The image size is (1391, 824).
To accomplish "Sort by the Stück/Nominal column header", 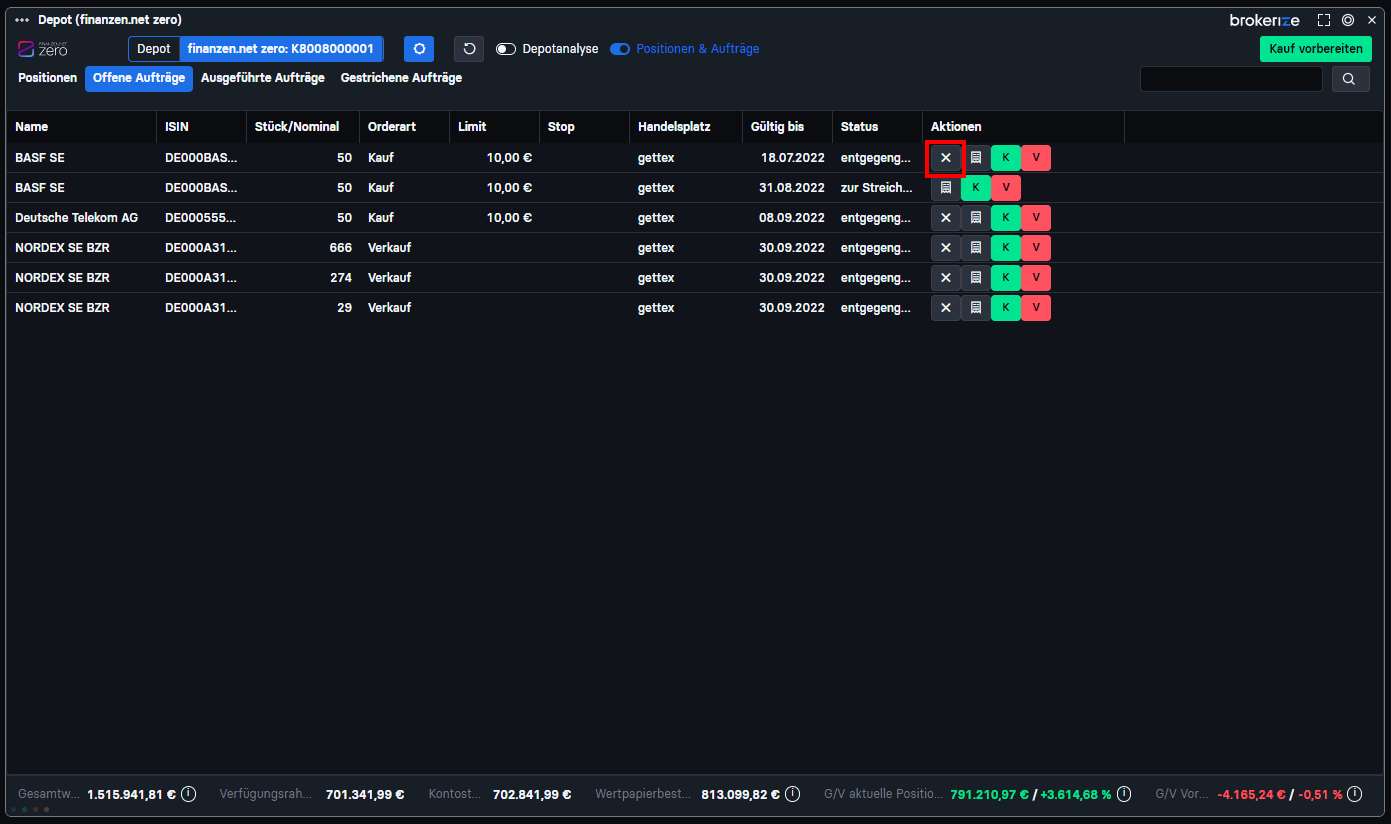I will point(303,127).
